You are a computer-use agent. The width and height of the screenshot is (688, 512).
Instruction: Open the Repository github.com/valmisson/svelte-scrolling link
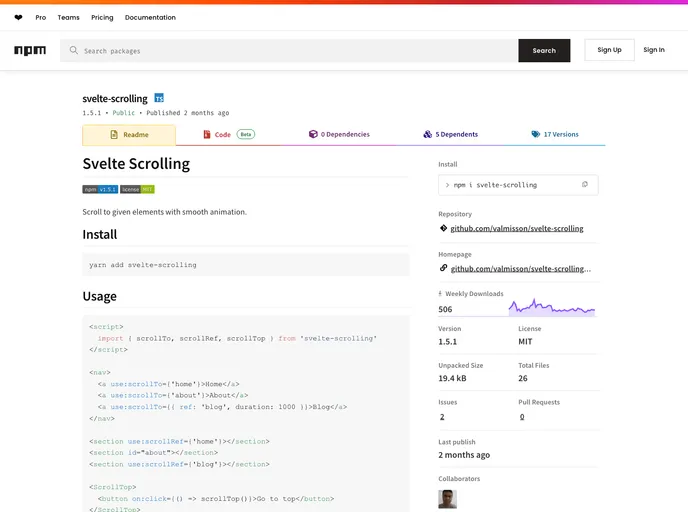pyautogui.click(x=517, y=228)
